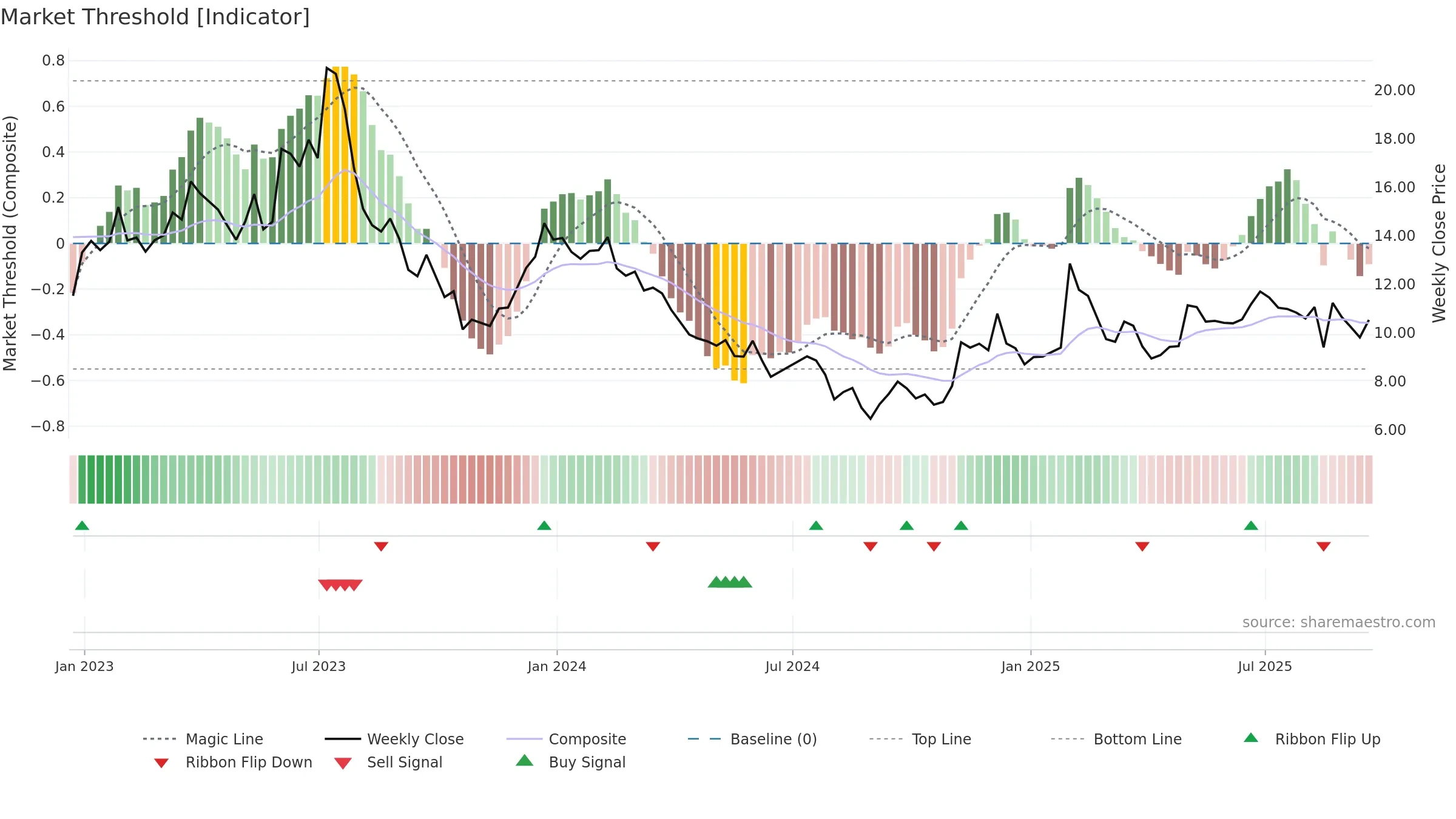The width and height of the screenshot is (1456, 819).
Task: Click the Jan 2023 x-axis label
Action: point(84,666)
